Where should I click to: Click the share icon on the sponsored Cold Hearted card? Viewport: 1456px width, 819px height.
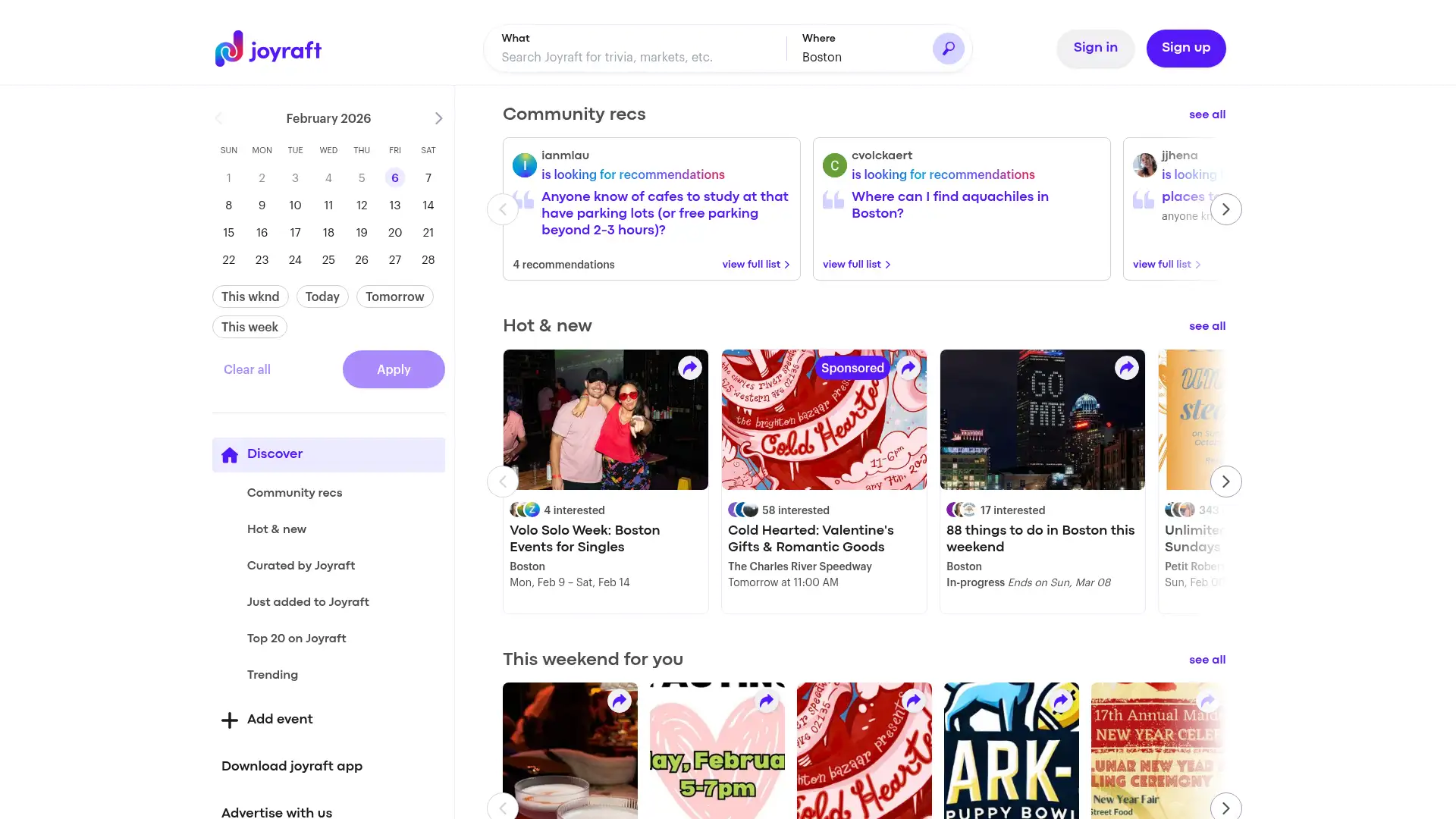point(907,367)
